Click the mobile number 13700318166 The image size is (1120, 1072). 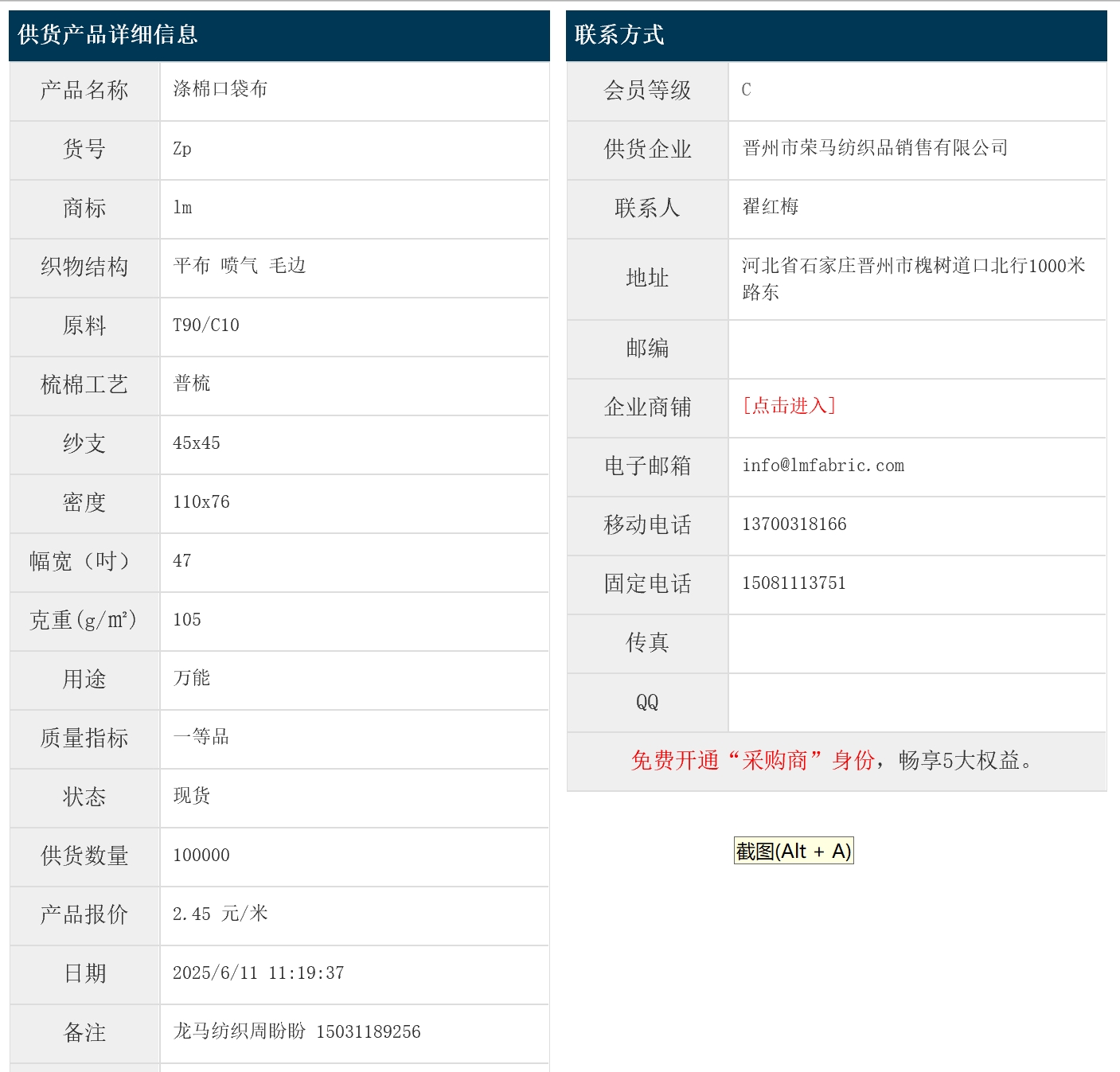coord(794,524)
